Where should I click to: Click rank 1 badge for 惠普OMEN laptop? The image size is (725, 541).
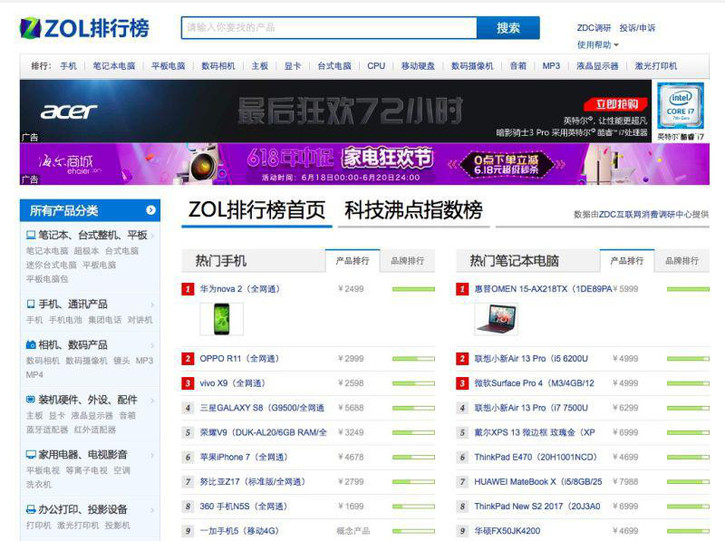pos(462,289)
